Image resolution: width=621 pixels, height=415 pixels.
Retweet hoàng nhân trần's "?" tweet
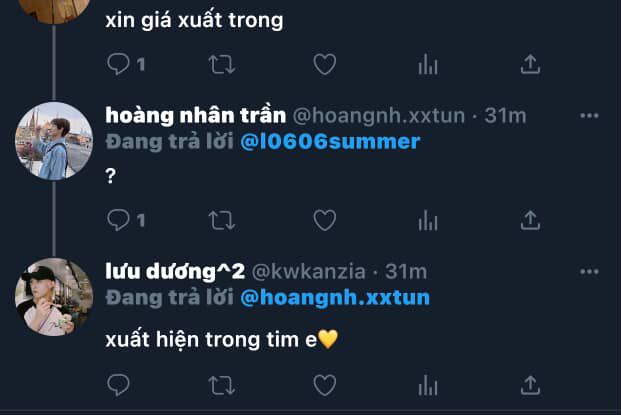[222, 220]
